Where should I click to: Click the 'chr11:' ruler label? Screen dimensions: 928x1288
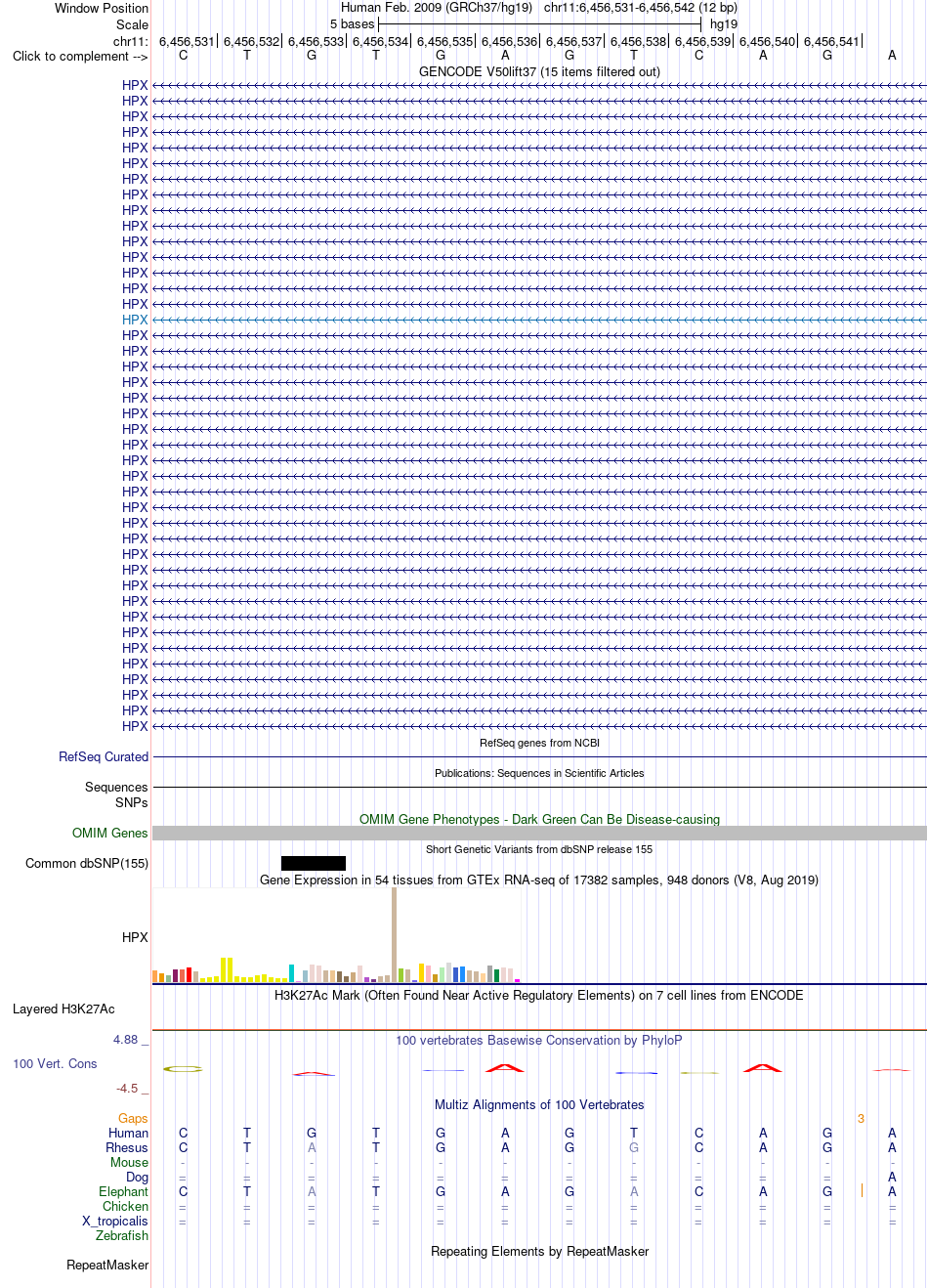click(131, 41)
